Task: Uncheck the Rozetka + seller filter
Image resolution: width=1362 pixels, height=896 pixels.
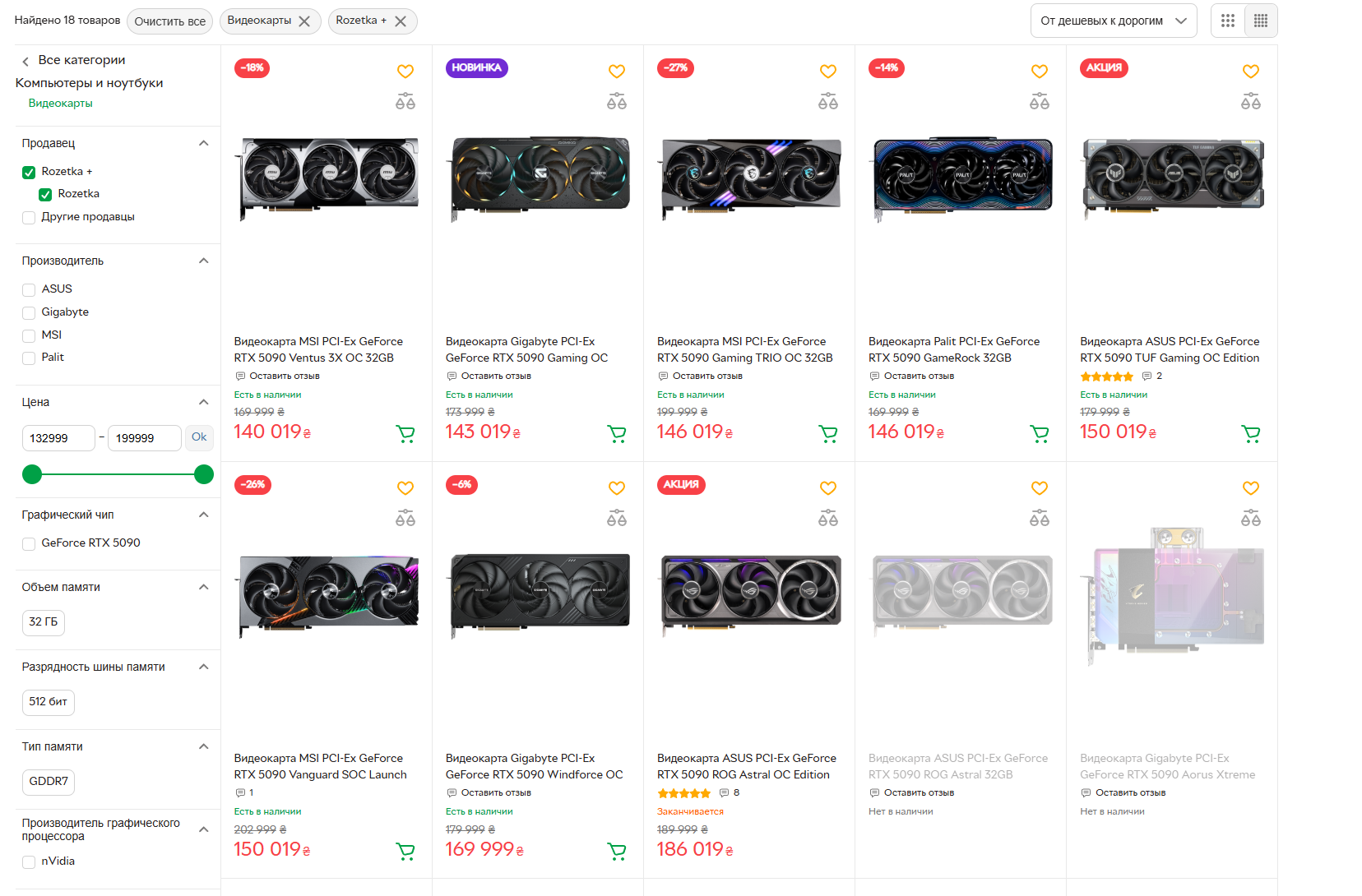Action: click(29, 172)
